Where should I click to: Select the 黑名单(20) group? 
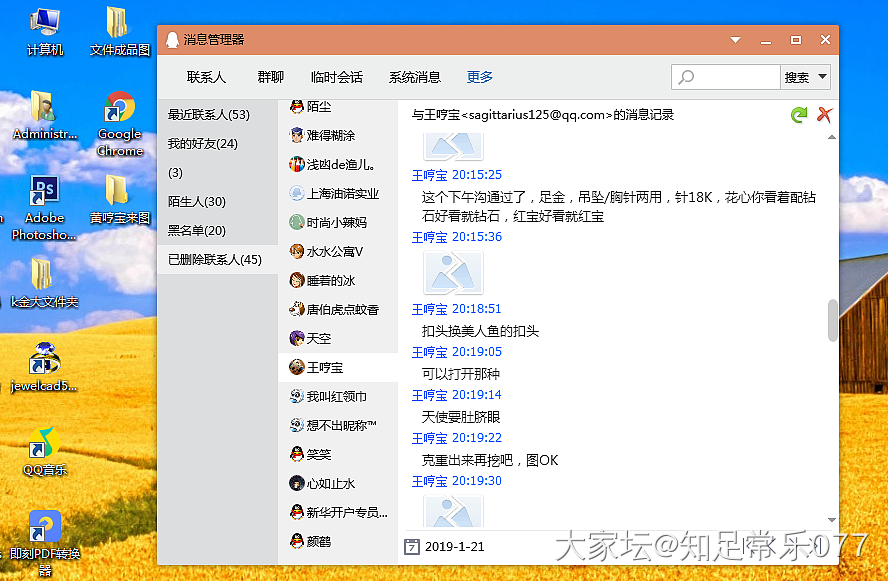coord(196,231)
